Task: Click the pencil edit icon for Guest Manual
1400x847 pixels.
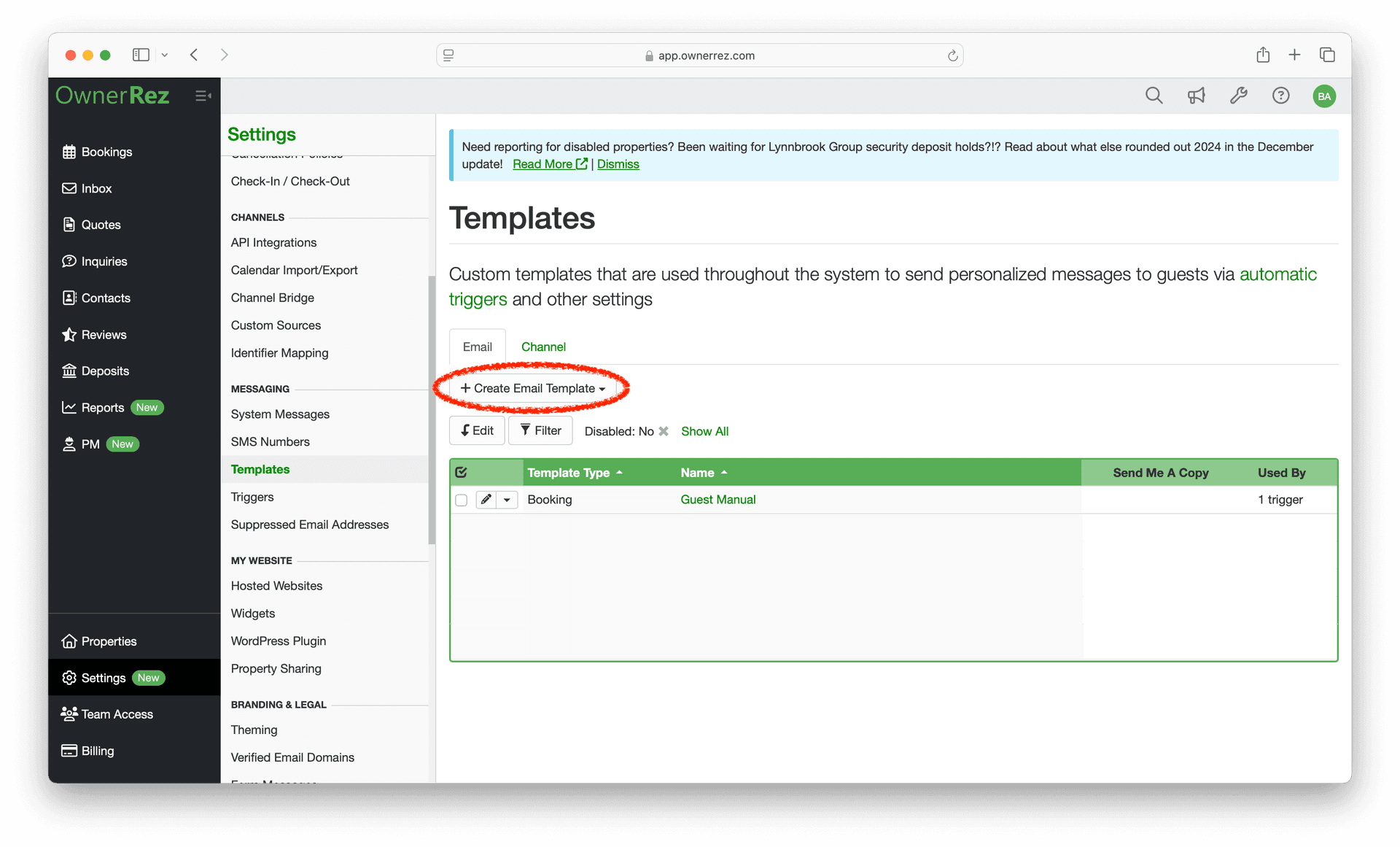Action: coord(486,500)
